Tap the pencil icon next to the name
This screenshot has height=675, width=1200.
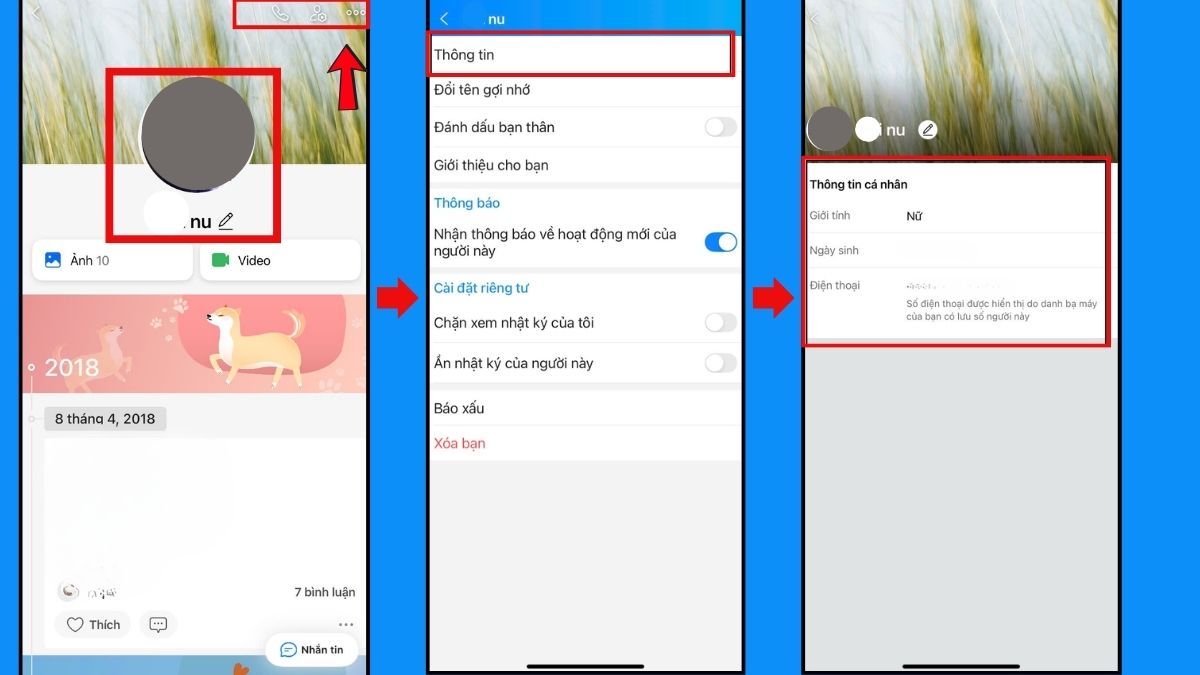pos(226,221)
